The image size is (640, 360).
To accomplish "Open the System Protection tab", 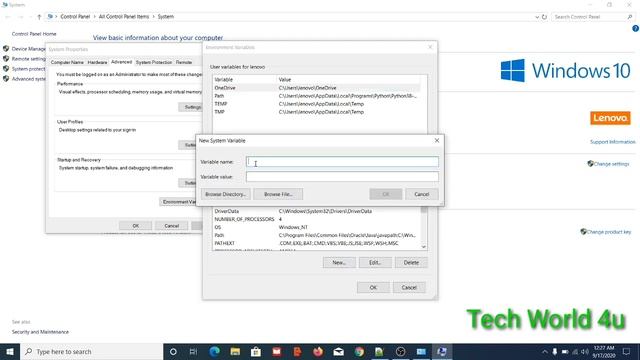I will [x=154, y=62].
